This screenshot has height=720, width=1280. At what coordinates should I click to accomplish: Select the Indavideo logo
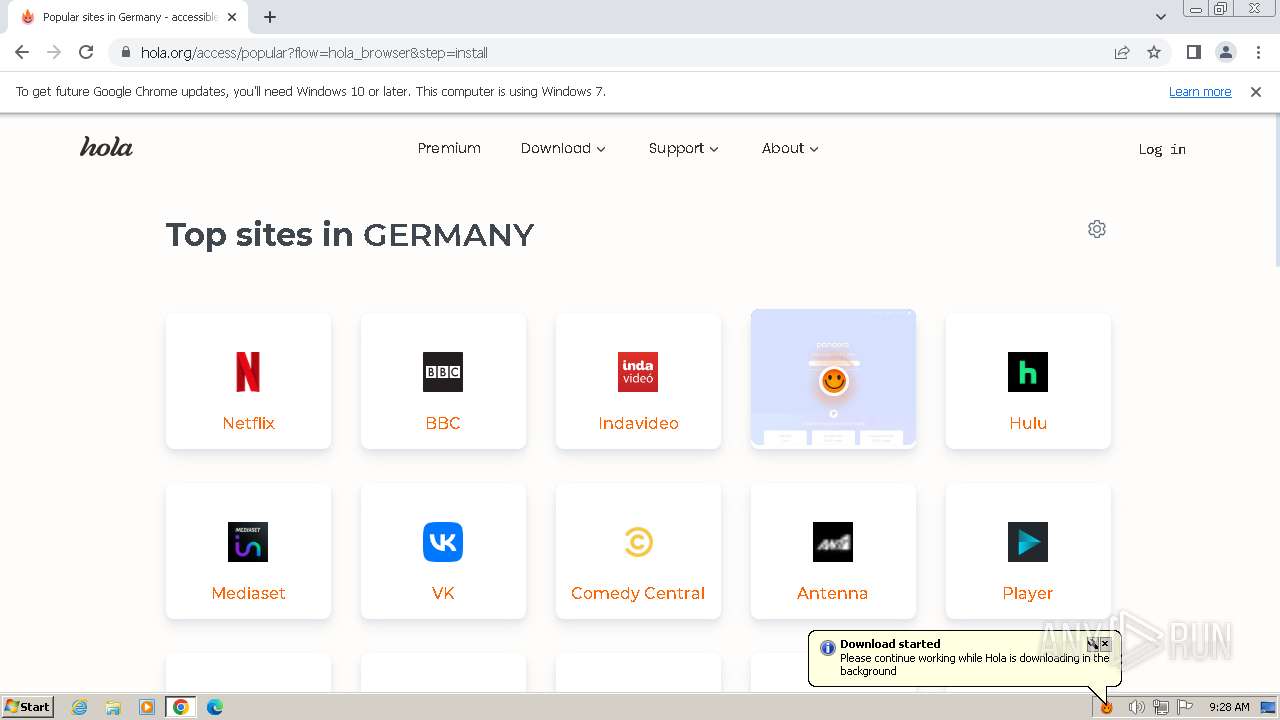coord(638,372)
